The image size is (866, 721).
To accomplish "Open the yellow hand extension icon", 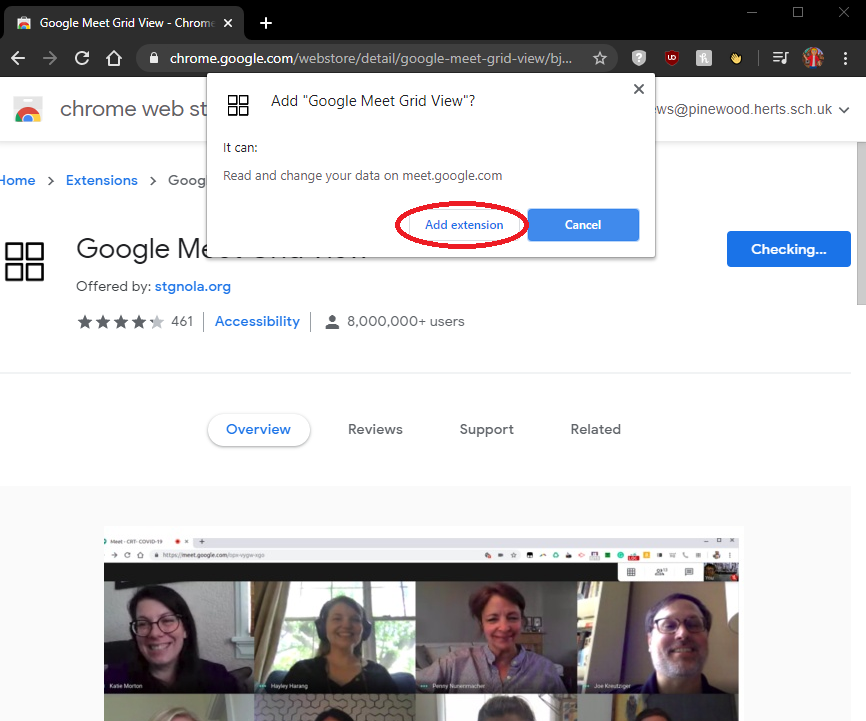I will click(736, 58).
